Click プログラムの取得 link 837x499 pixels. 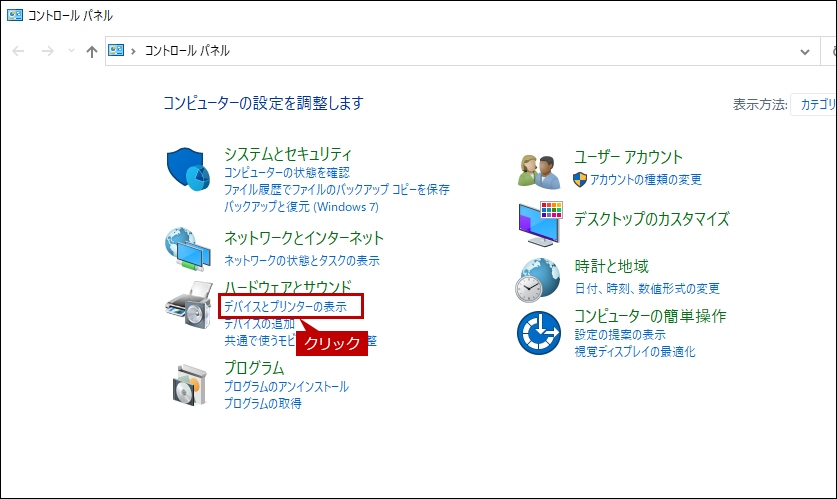263,403
